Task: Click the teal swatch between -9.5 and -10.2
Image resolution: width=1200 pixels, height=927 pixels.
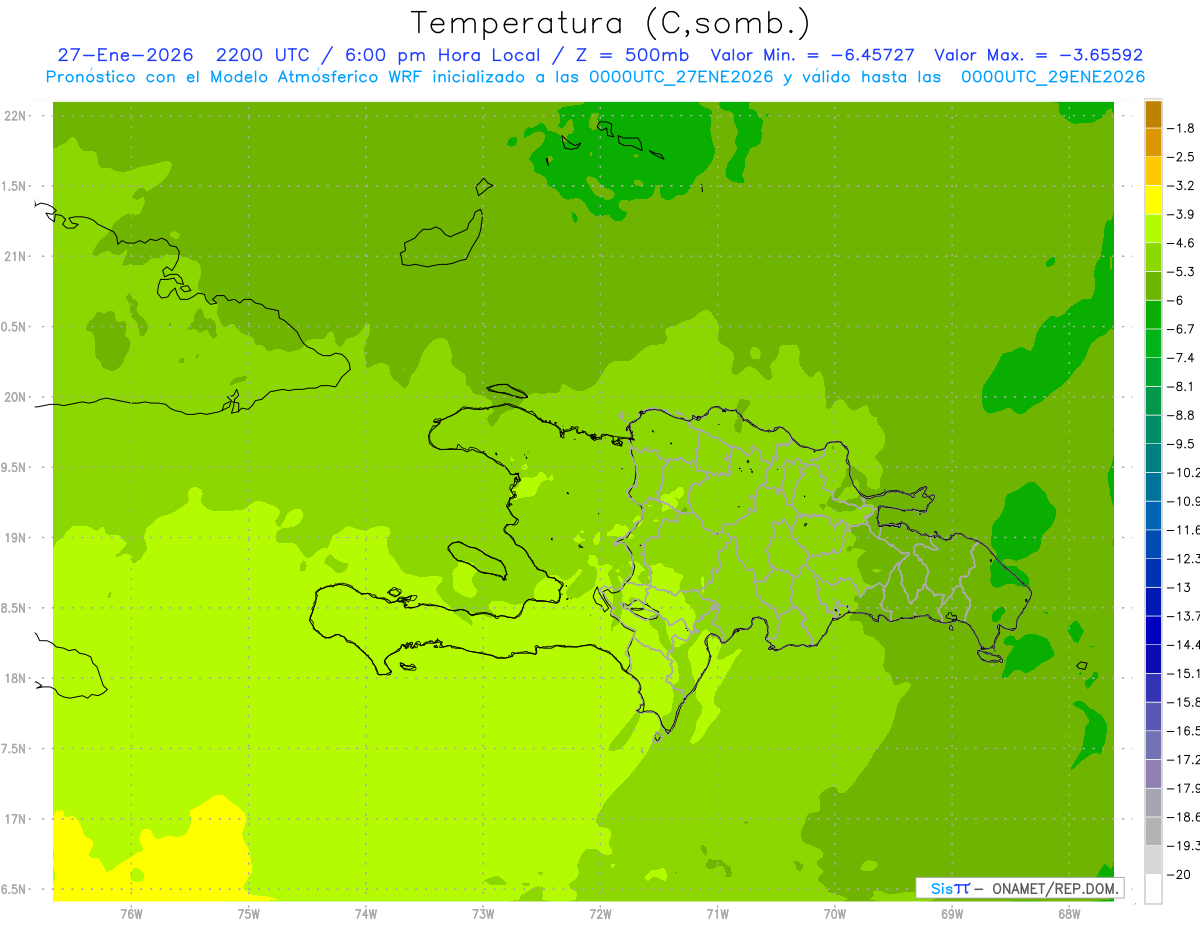Action: pos(1153,458)
